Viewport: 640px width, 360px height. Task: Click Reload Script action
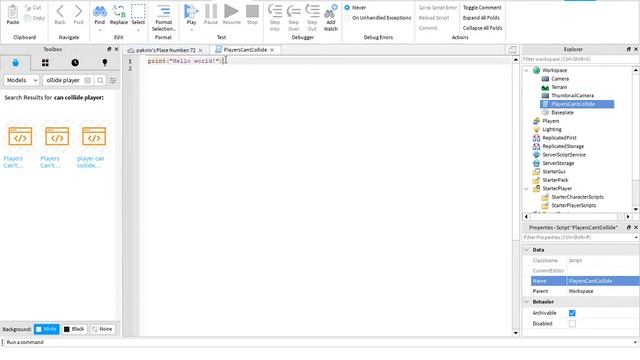(434, 18)
